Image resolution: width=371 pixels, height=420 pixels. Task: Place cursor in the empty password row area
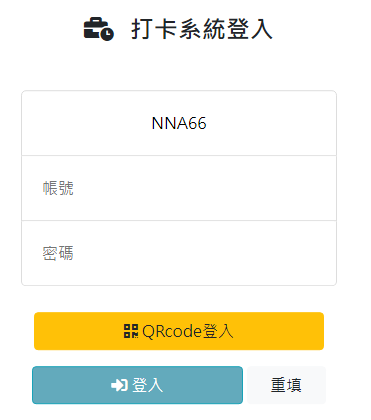(203, 253)
